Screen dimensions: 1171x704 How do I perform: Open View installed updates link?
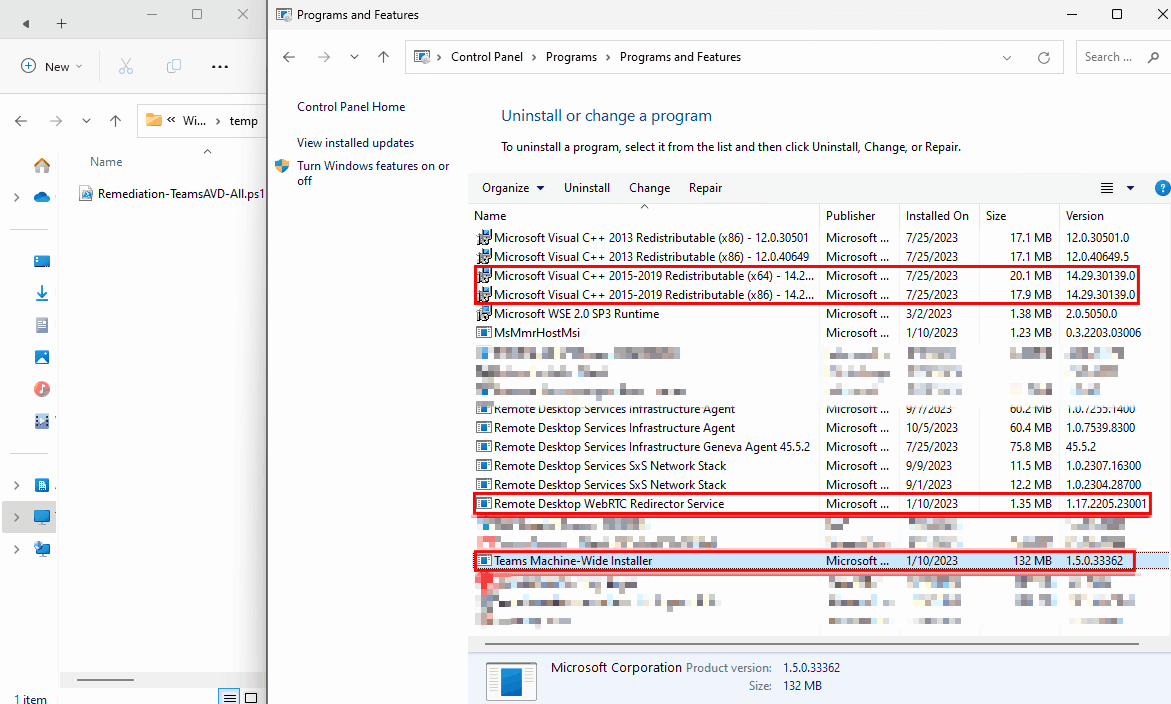355,143
